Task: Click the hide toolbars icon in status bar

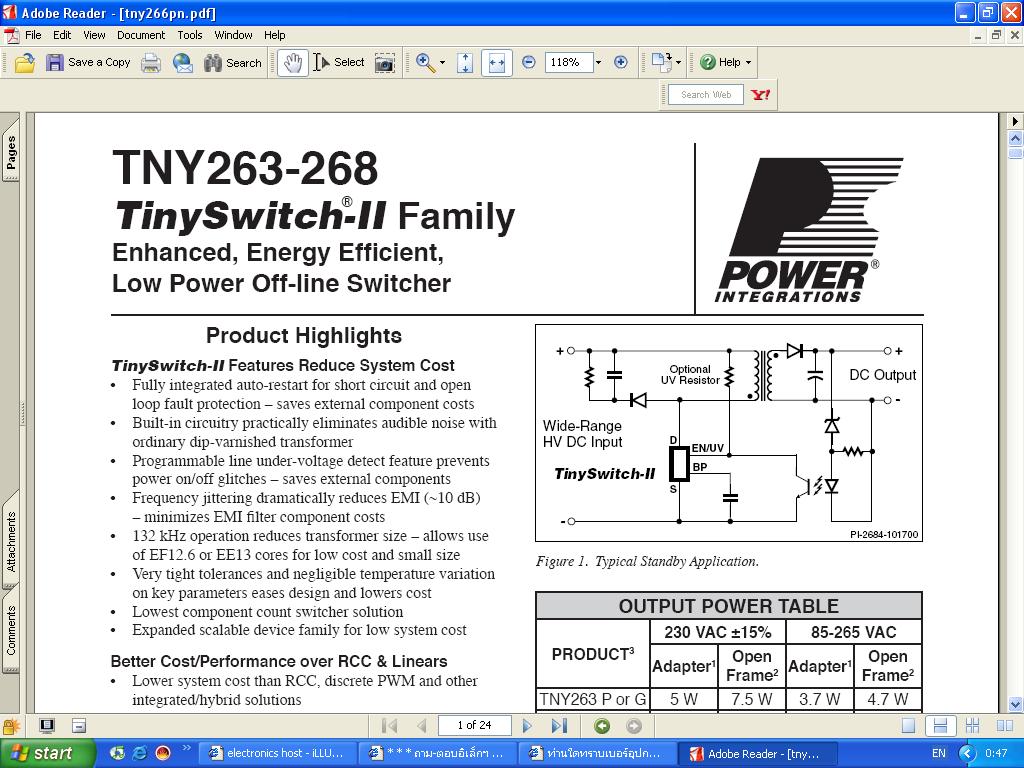Action: [79, 726]
